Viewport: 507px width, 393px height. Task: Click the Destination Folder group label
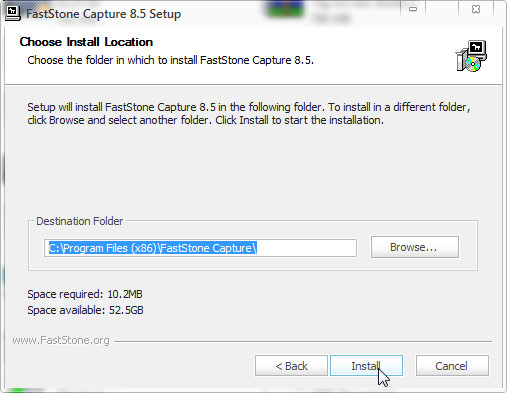[x=80, y=221]
